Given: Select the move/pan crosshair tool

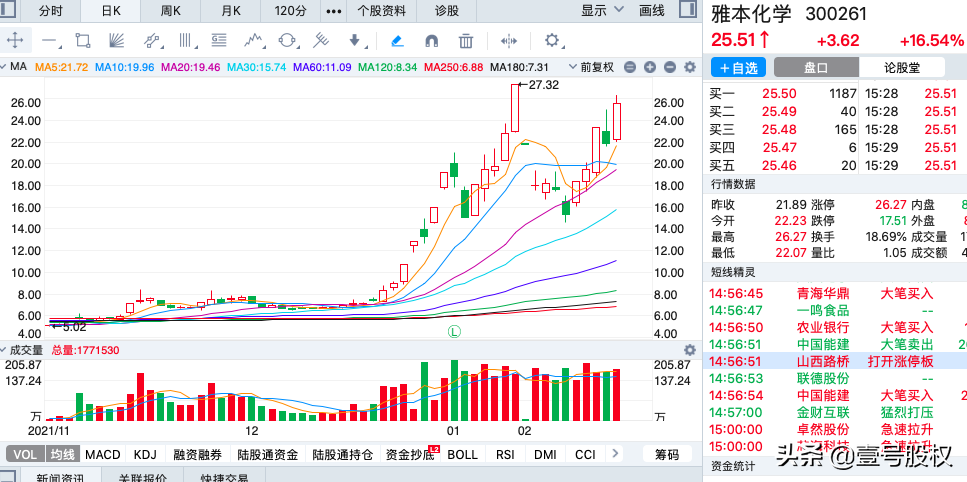Looking at the screenshot, I should click(x=15, y=41).
